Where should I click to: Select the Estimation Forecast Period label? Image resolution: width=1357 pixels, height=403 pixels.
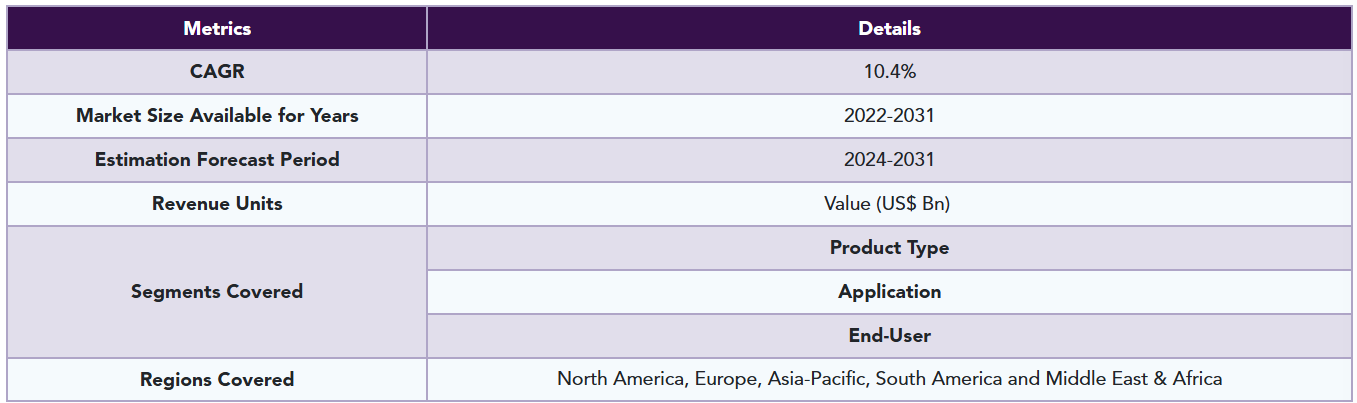tap(217, 160)
